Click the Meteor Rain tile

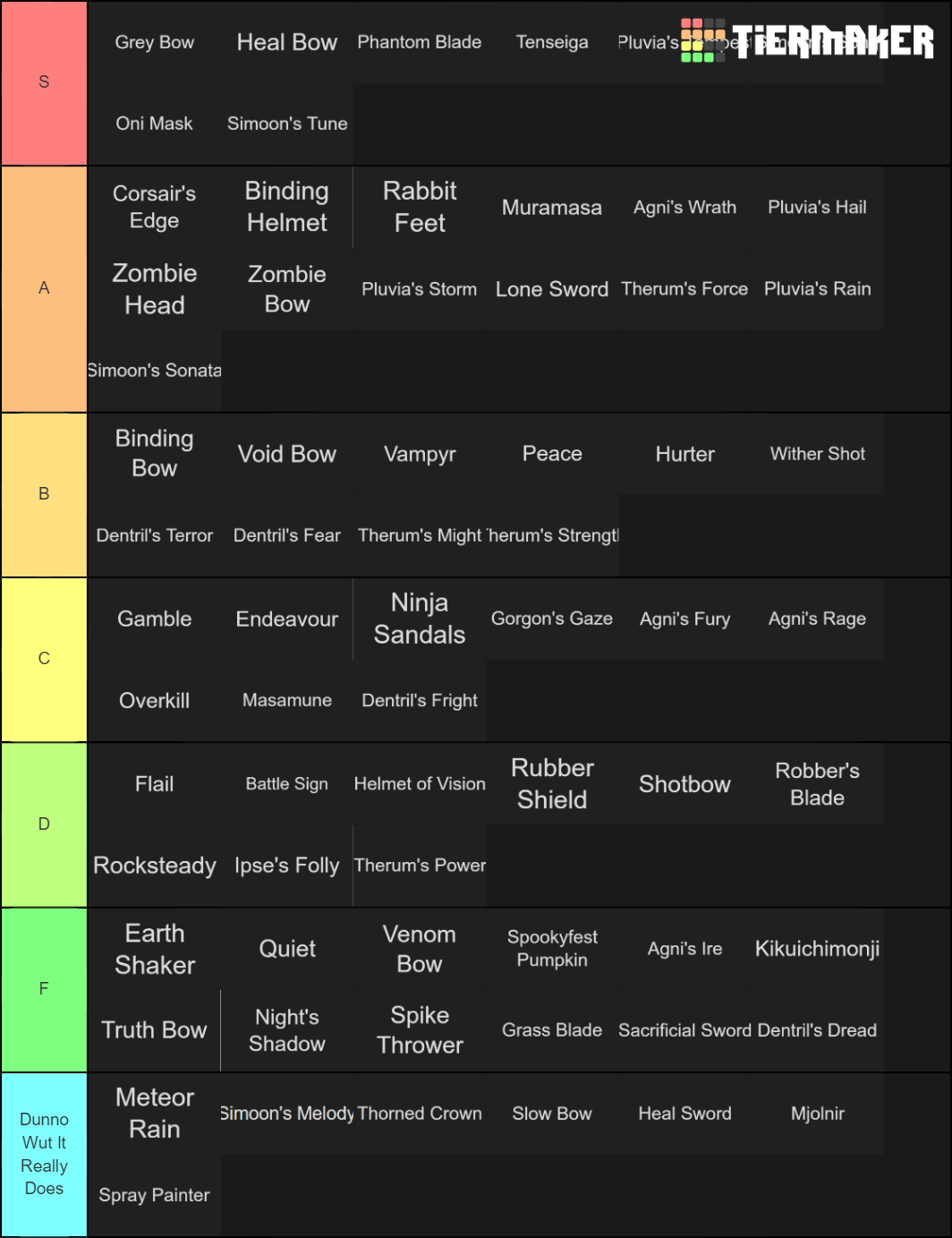click(x=155, y=1114)
